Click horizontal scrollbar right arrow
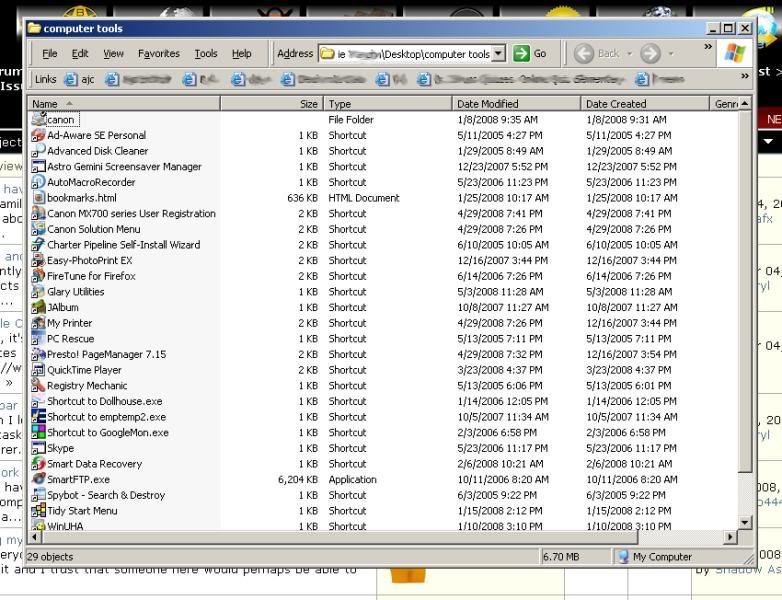Screen dimensions: 782x600 [731, 537]
